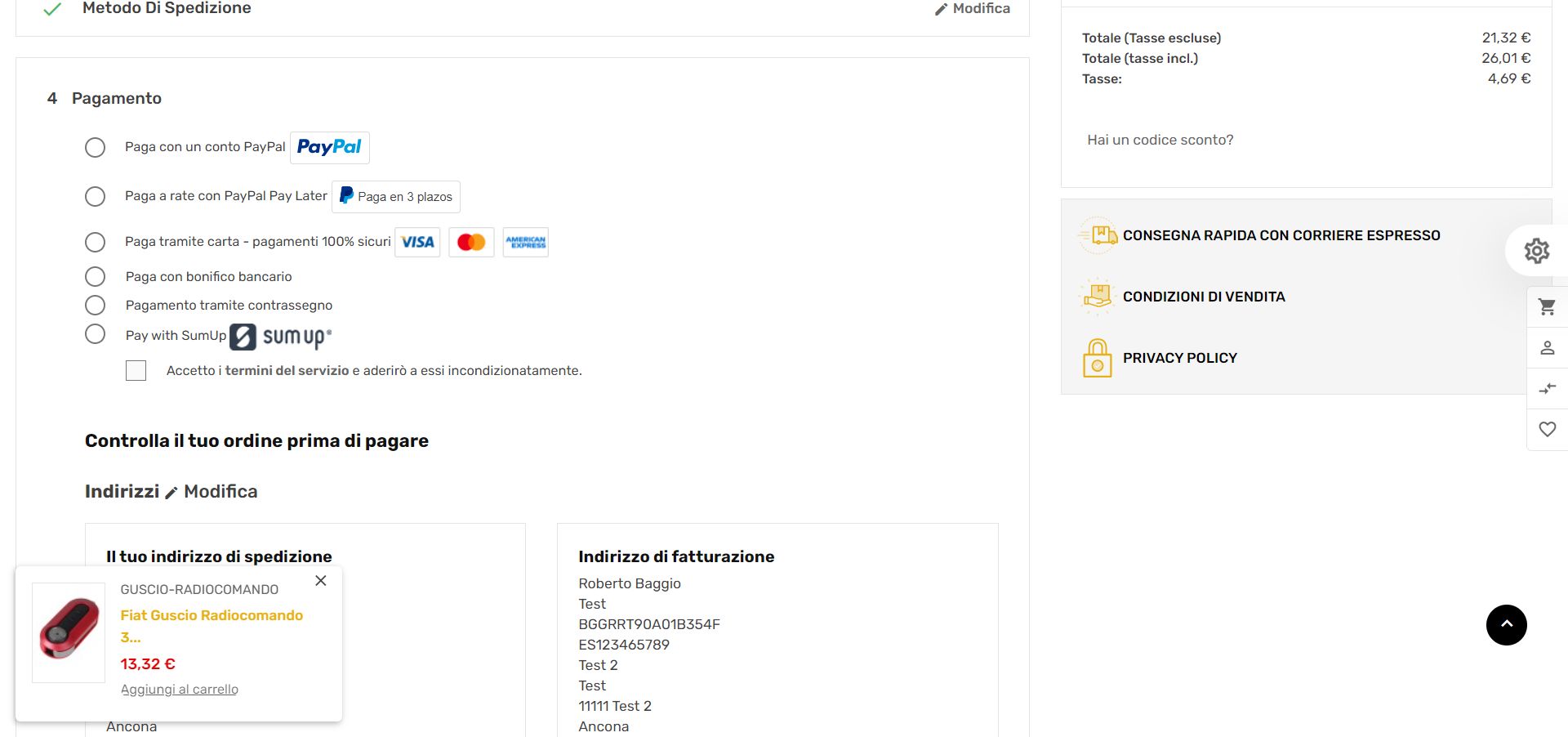Open 'Fiat Guscio Radiocomando' product link
The image size is (1568, 737).
point(212,626)
